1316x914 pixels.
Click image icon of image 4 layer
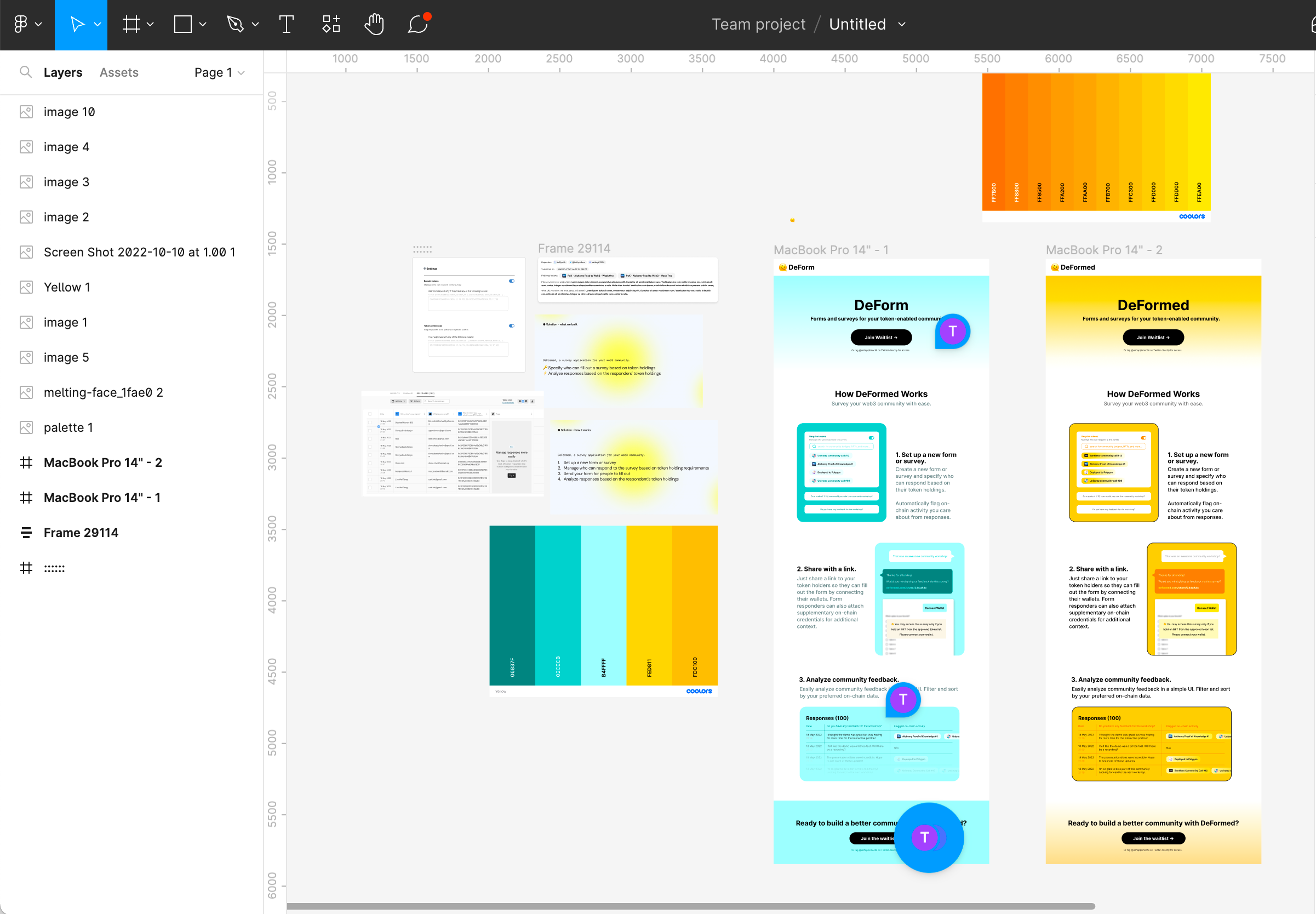tap(26, 147)
